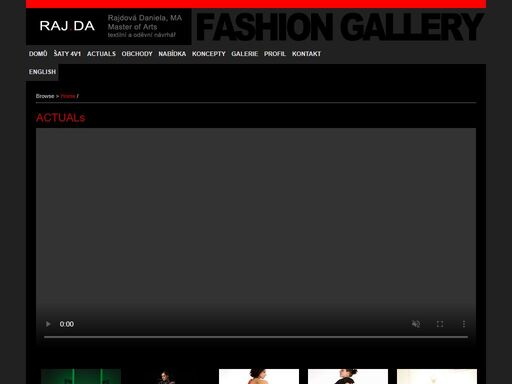Switch language to ENGLISH

42,72
